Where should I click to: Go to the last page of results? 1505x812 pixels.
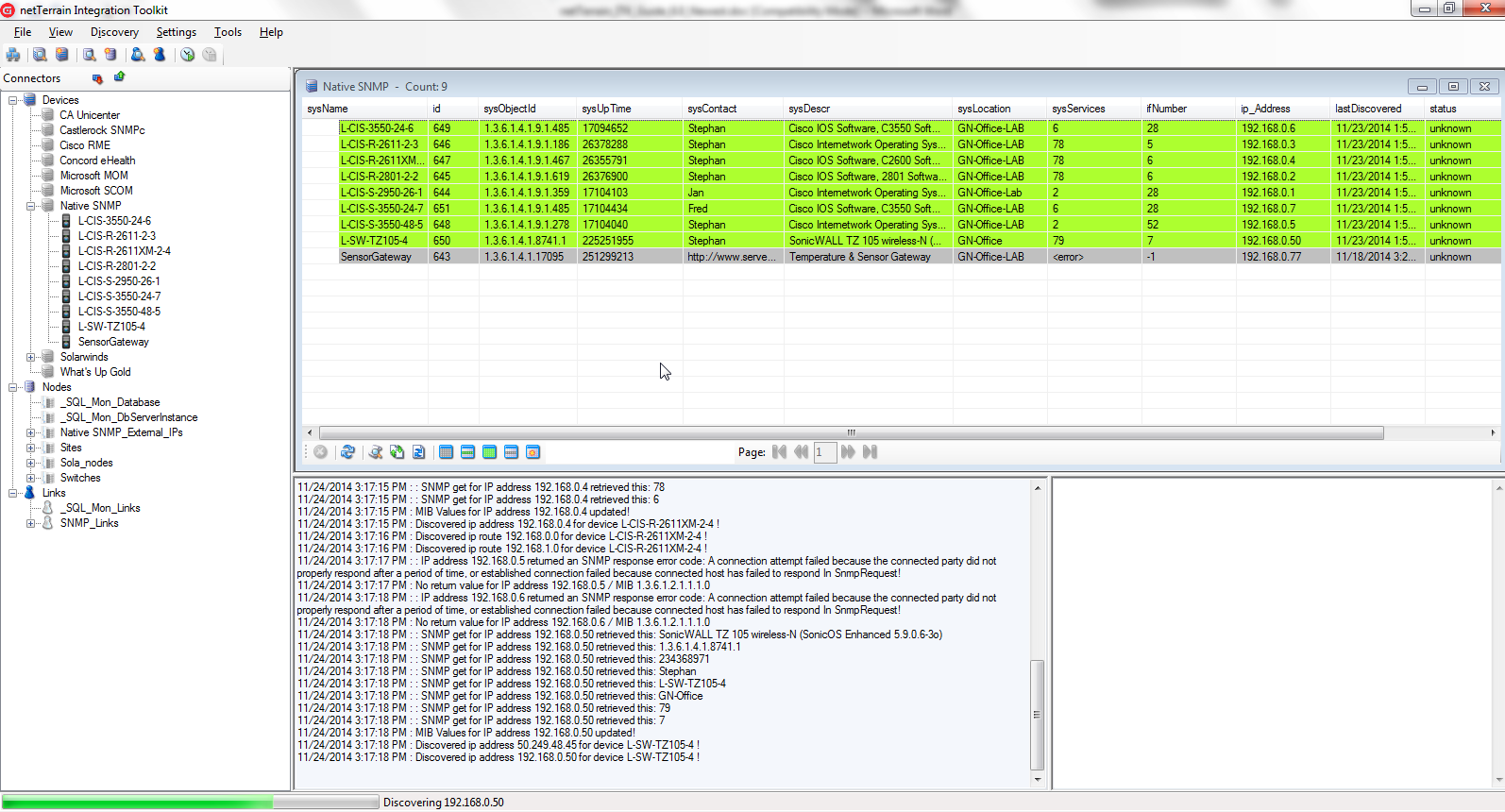(x=871, y=452)
